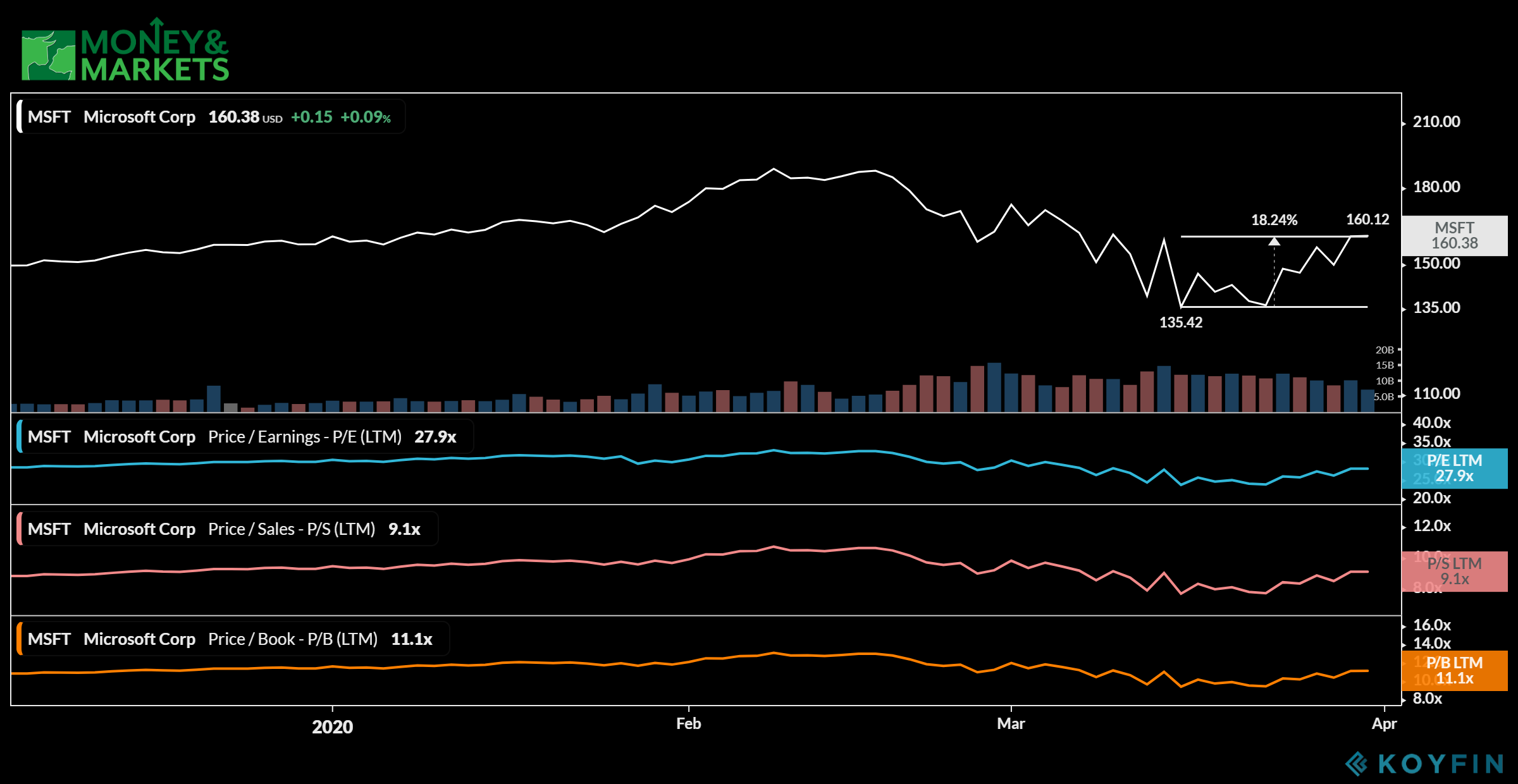Click the Mar label on the time axis

[1011, 724]
